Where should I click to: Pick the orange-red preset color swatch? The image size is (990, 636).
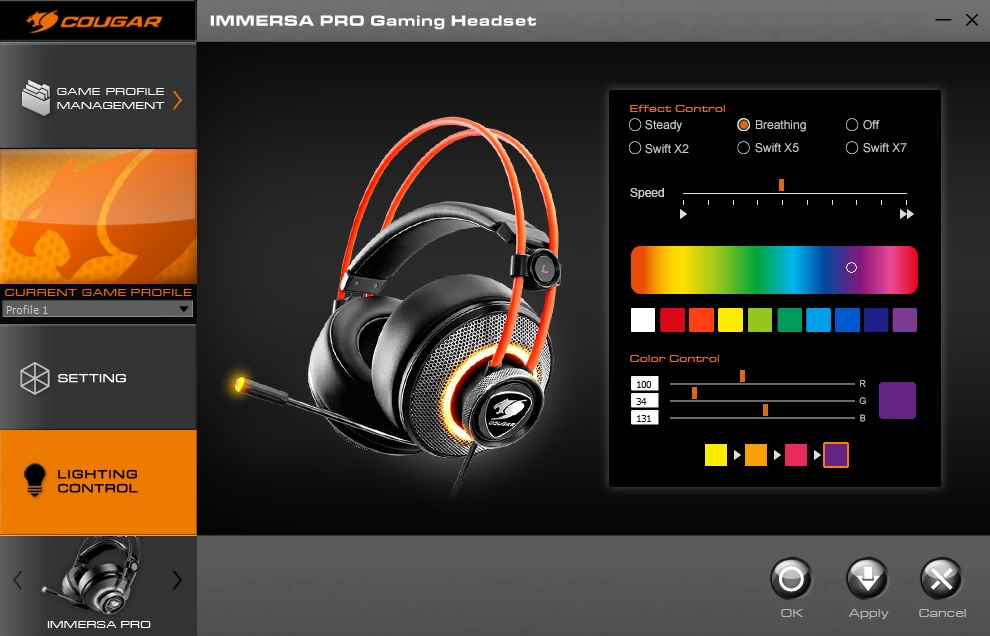pyautogui.click(x=701, y=320)
